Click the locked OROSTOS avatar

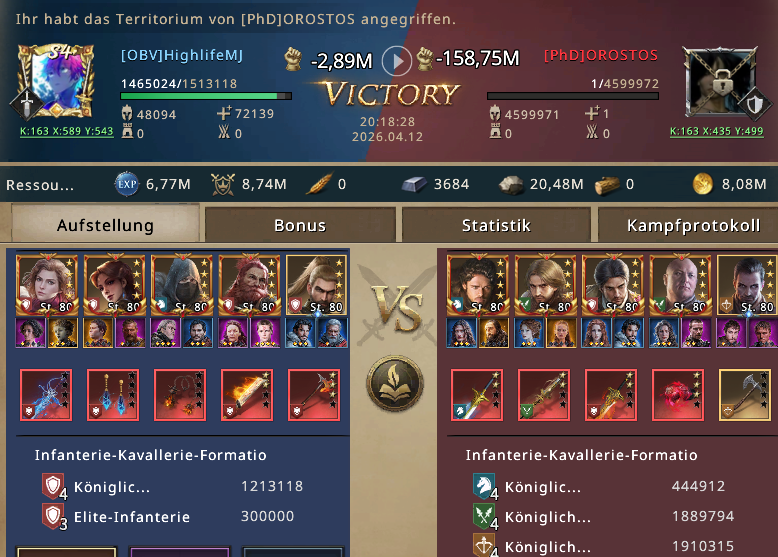pyautogui.click(x=721, y=82)
